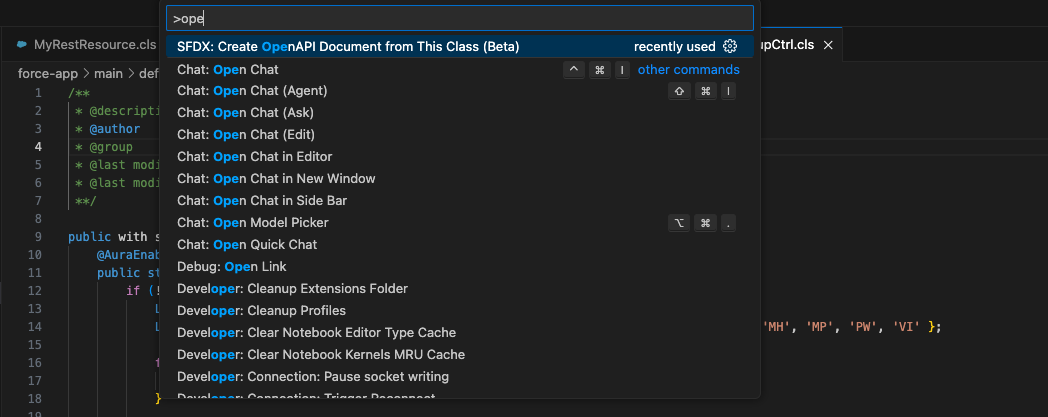The height and width of the screenshot is (417, 1048).
Task: Select Chat: Open Chat (Edit)
Action: coord(460,135)
